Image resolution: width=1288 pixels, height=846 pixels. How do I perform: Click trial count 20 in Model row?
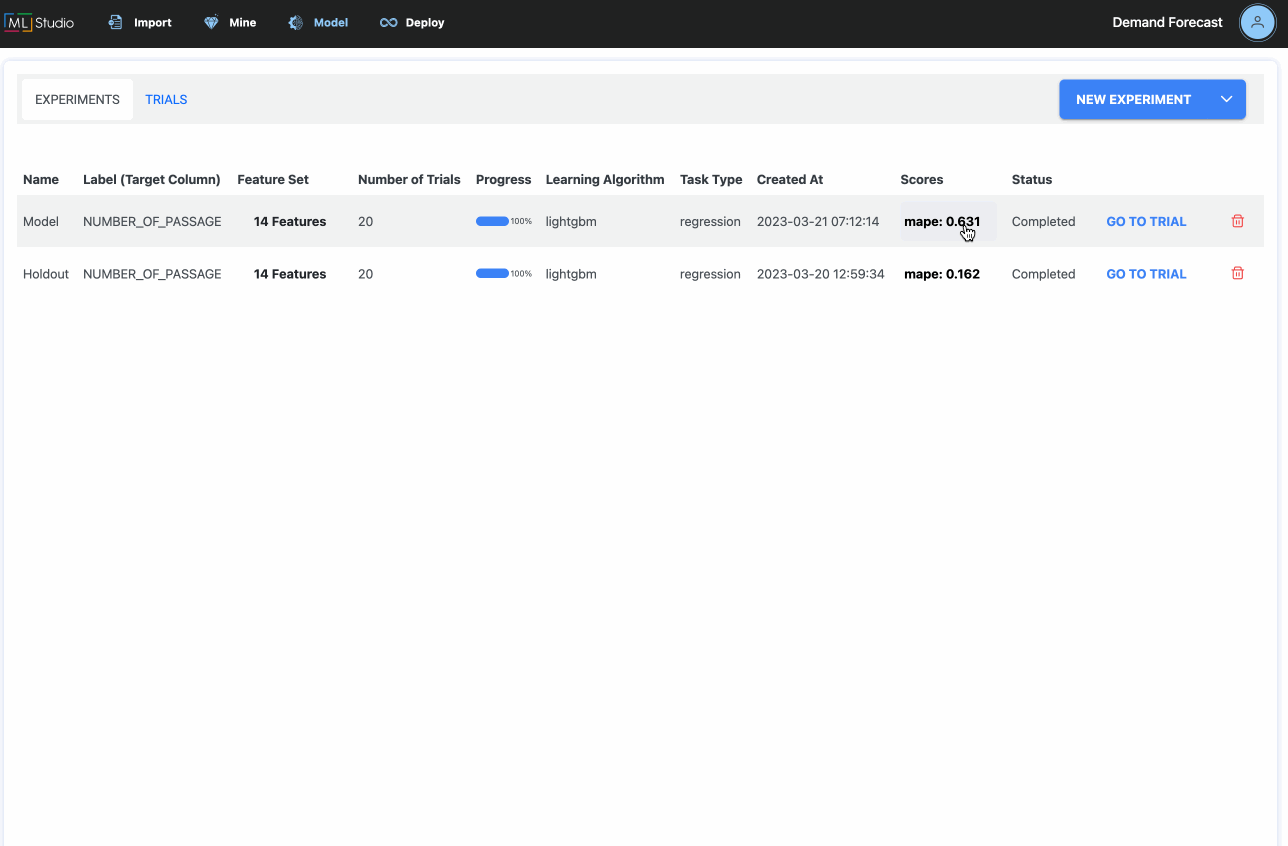click(365, 221)
